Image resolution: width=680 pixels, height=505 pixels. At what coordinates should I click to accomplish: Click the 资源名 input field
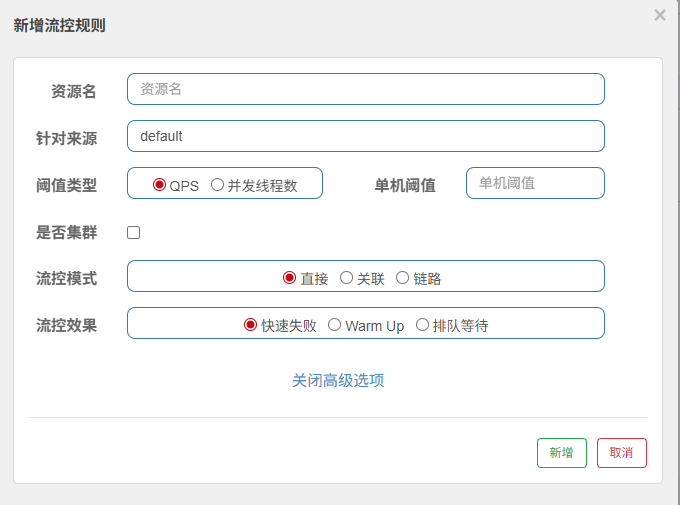[365, 89]
